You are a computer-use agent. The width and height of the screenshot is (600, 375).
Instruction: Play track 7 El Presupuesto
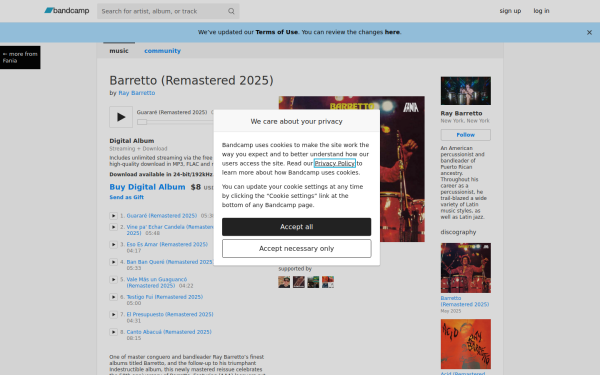coord(113,315)
